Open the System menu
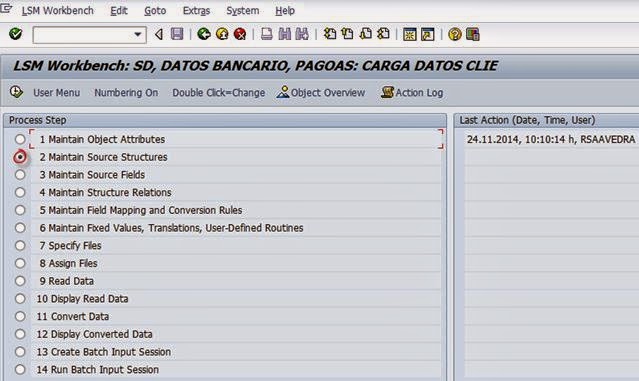Image resolution: width=639 pixels, height=381 pixels. 242,11
